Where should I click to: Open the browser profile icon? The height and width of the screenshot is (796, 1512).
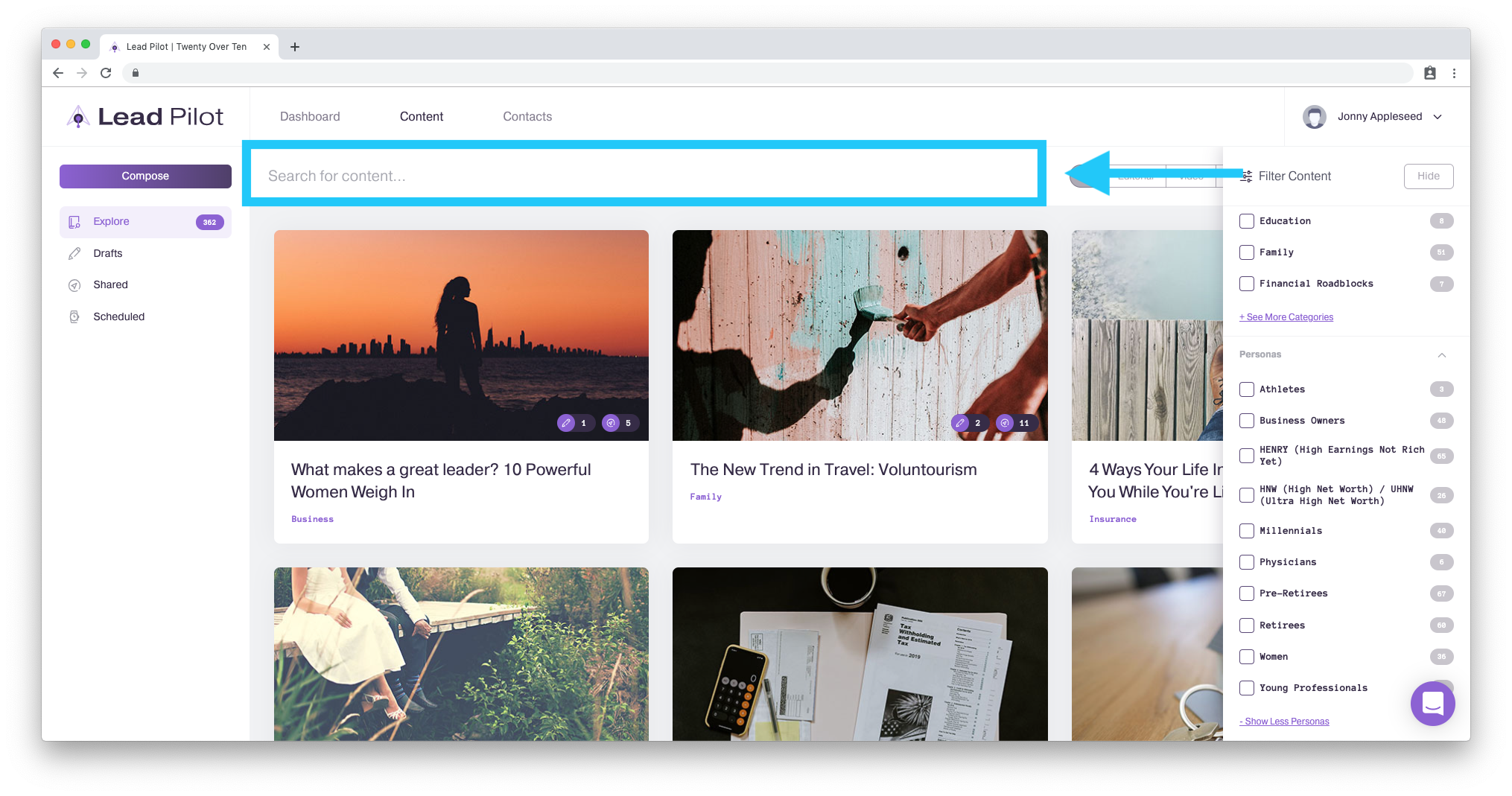1430,73
